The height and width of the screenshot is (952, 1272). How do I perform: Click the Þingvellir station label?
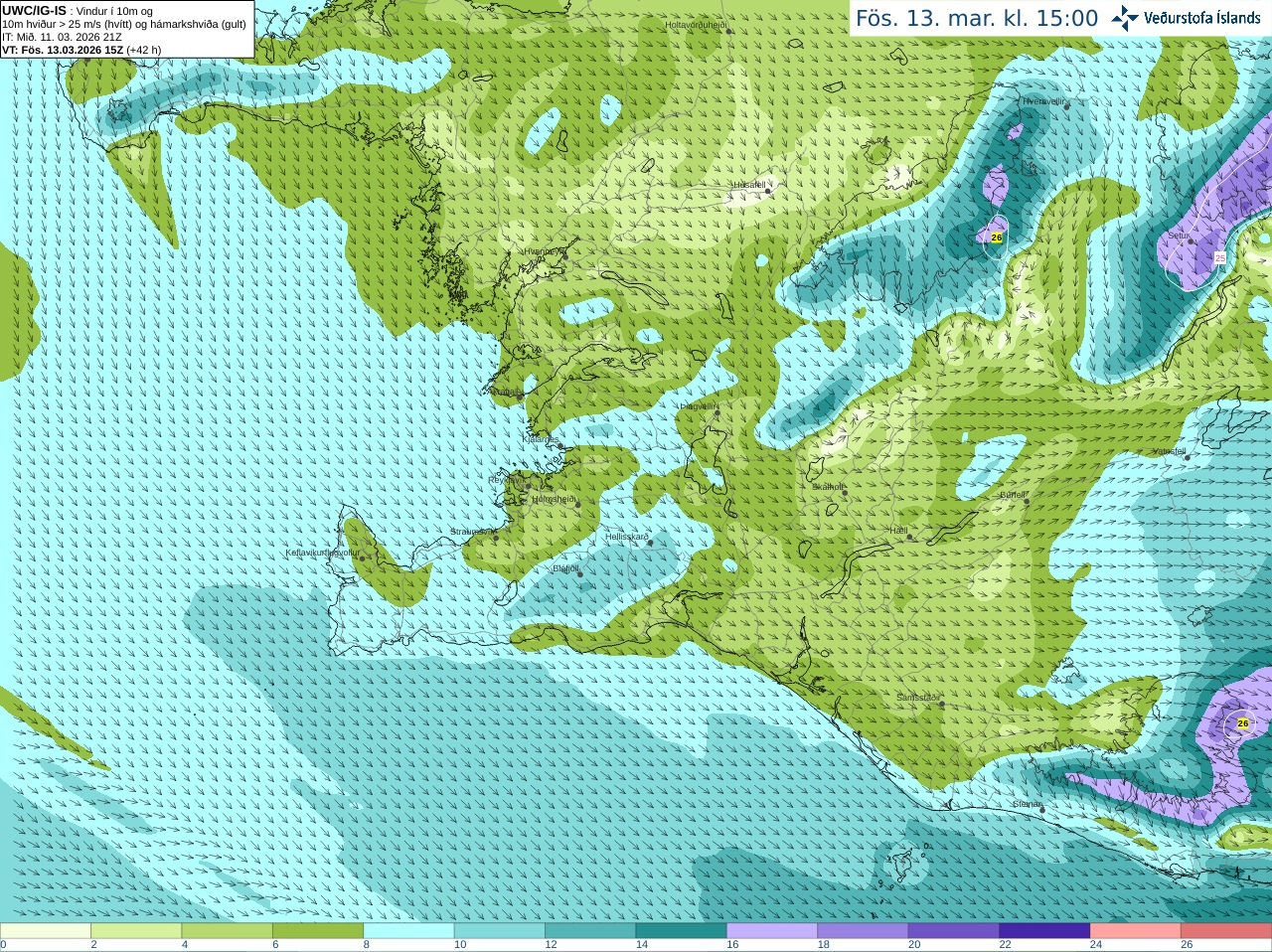(698, 405)
